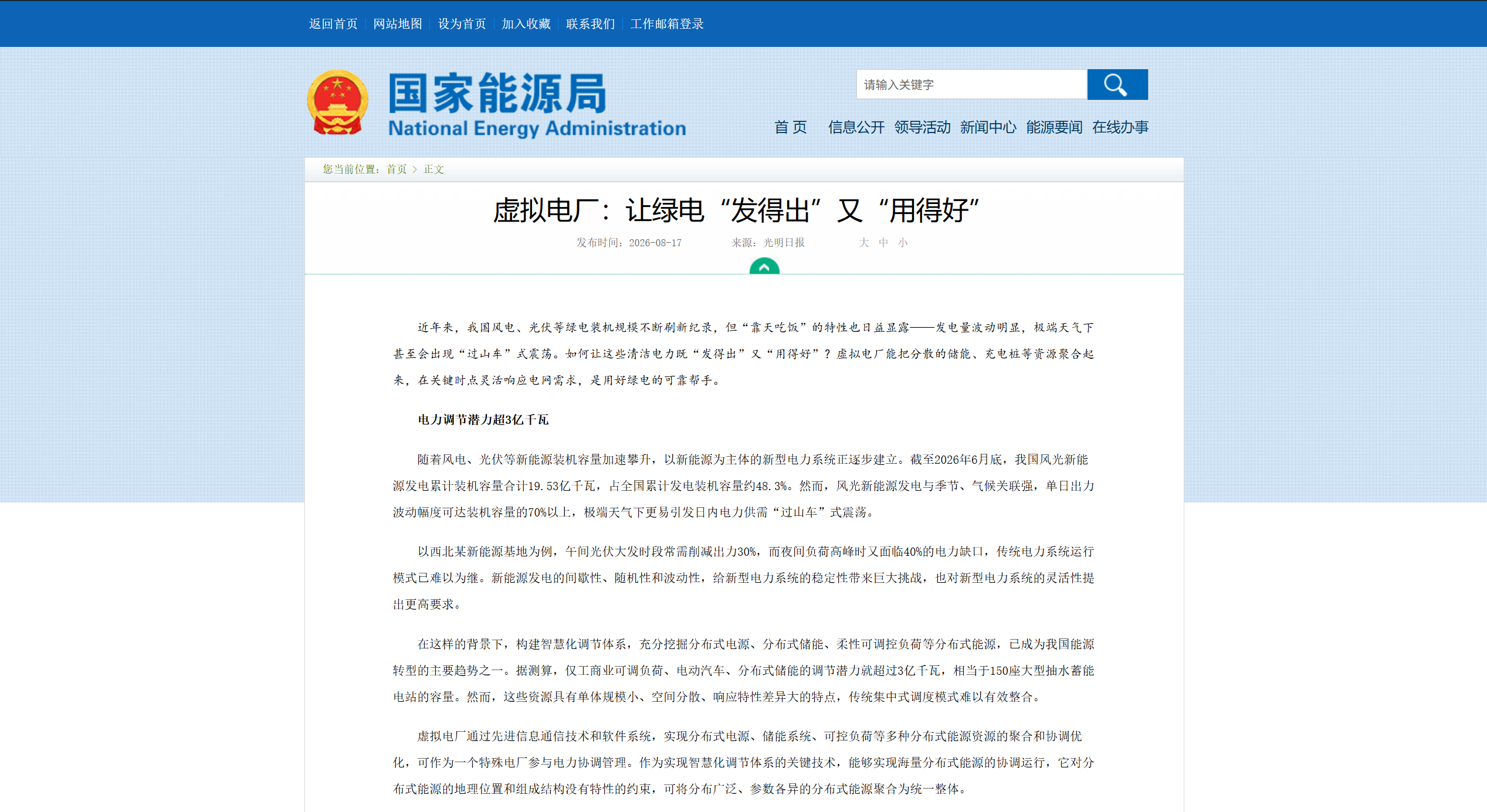Image resolution: width=1487 pixels, height=812 pixels.
Task: Set font size to 大
Action: pyautogui.click(x=863, y=243)
